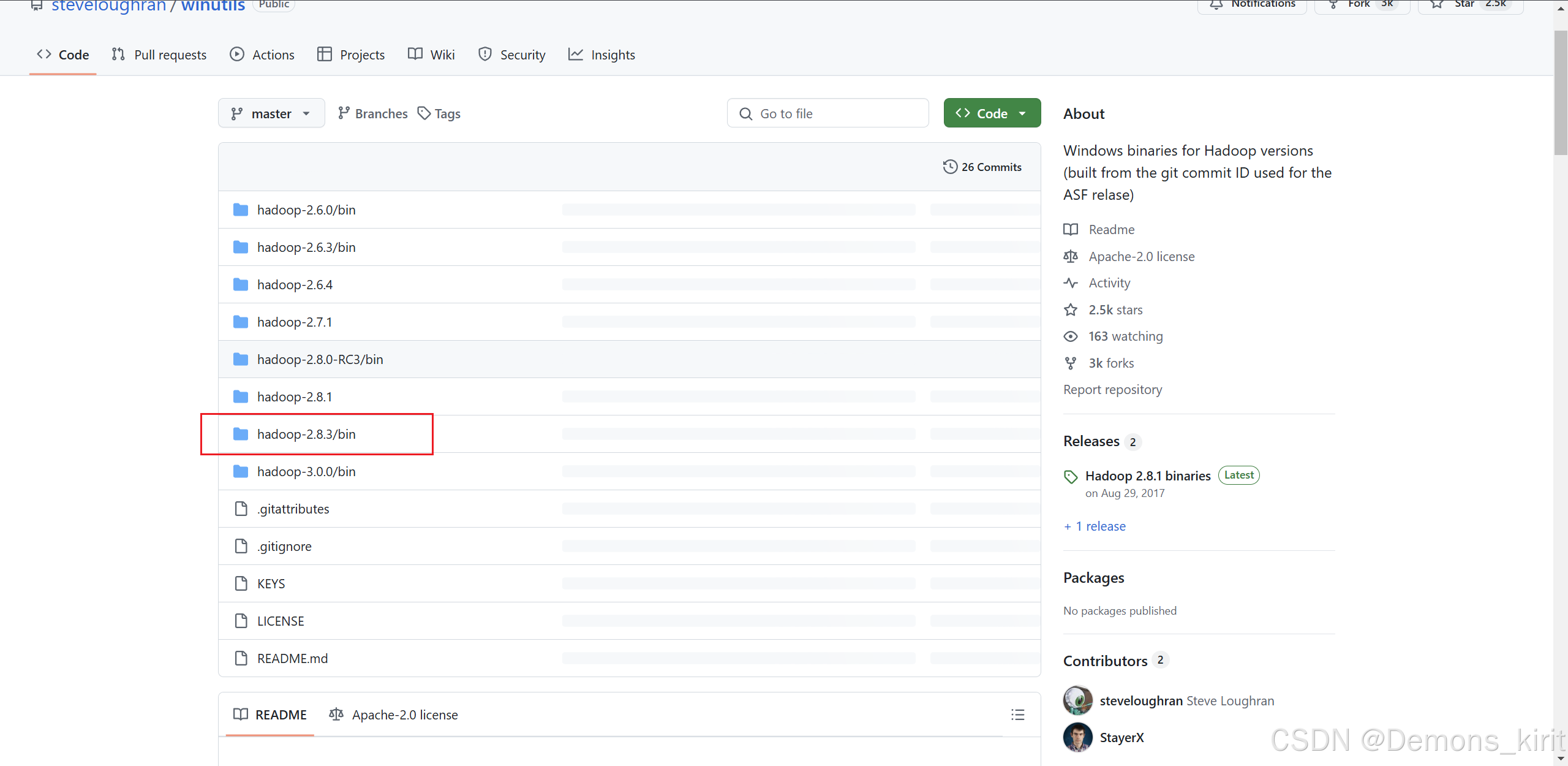The width and height of the screenshot is (1568, 766).
Task: Click the 163 watching eye icon
Action: [x=1071, y=336]
